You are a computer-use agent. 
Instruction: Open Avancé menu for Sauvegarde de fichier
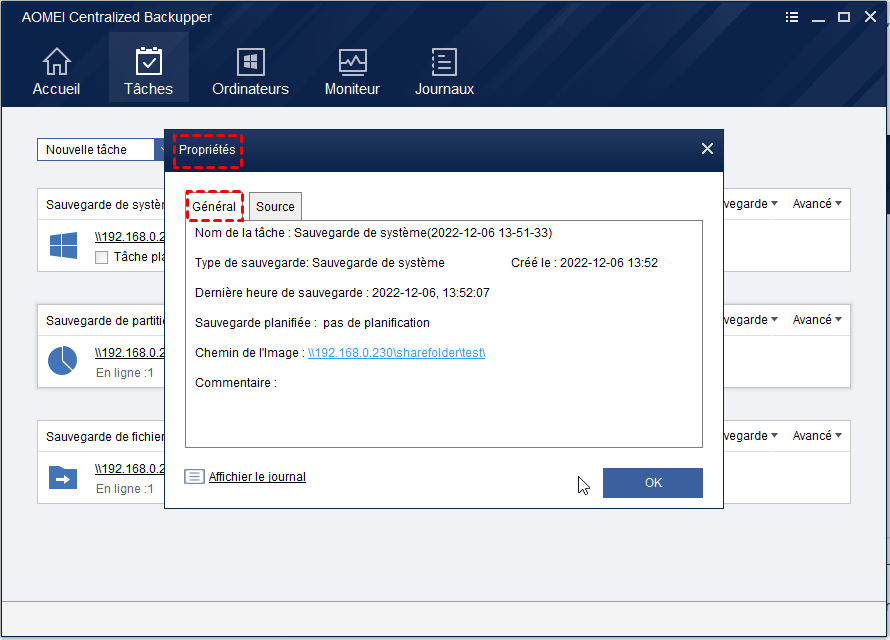click(817, 435)
